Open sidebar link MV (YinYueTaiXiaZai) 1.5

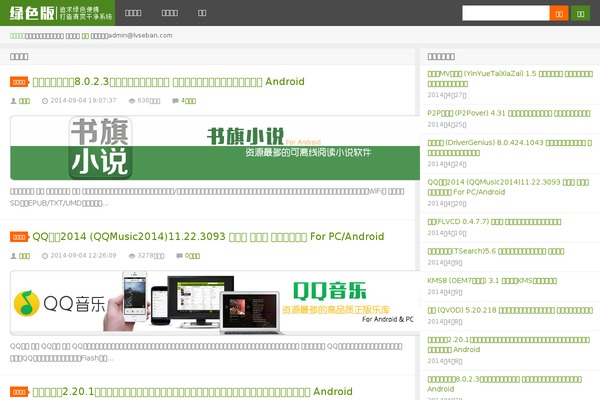pyautogui.click(x=510, y=78)
